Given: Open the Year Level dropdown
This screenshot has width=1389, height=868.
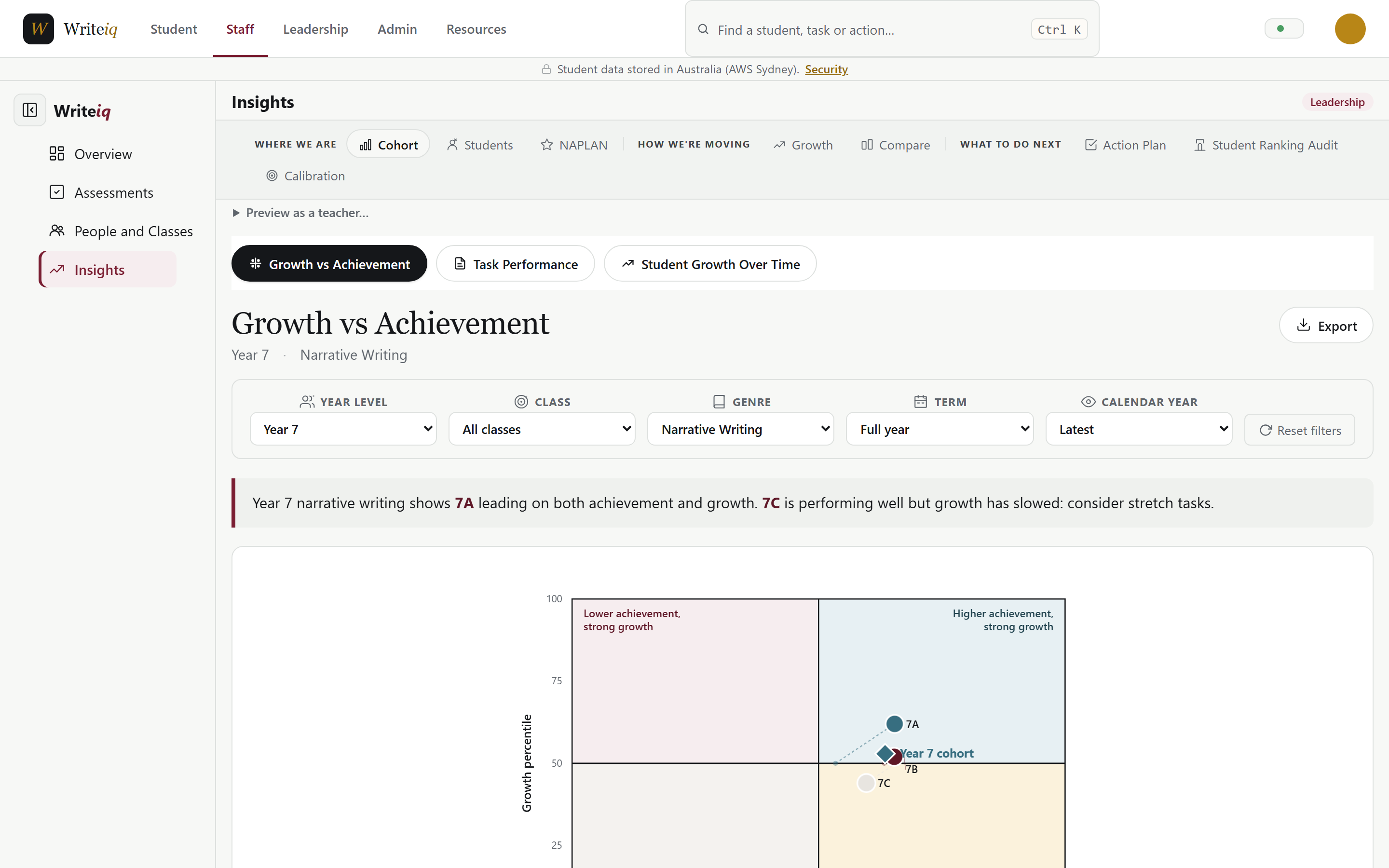Looking at the screenshot, I should point(342,429).
